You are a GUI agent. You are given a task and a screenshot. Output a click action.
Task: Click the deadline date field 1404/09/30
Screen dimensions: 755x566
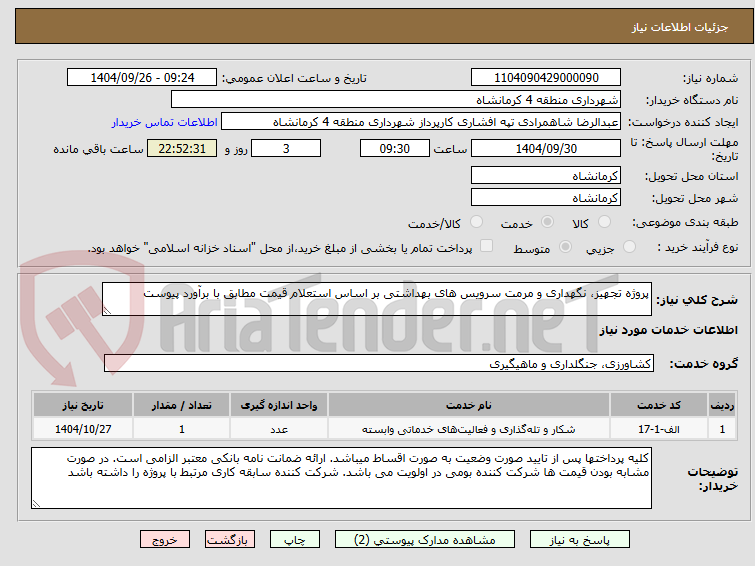[546, 148]
